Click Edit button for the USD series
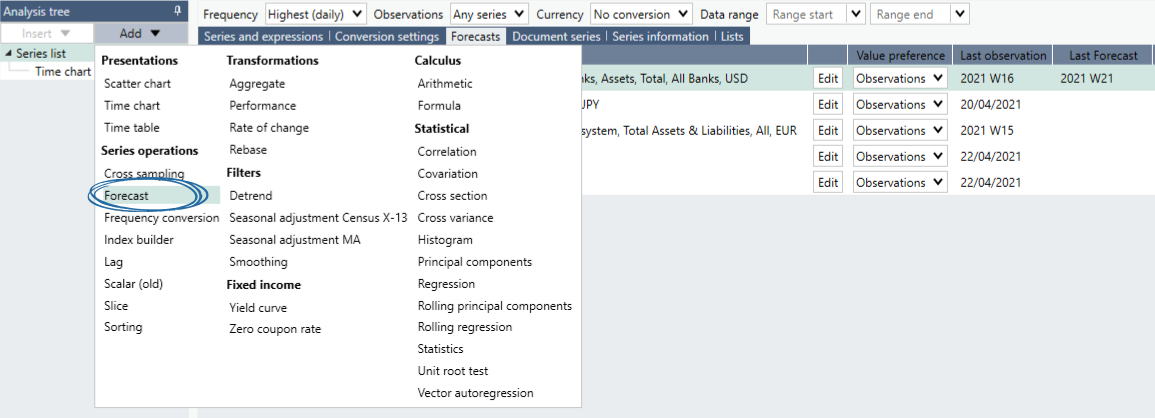 [x=828, y=78]
